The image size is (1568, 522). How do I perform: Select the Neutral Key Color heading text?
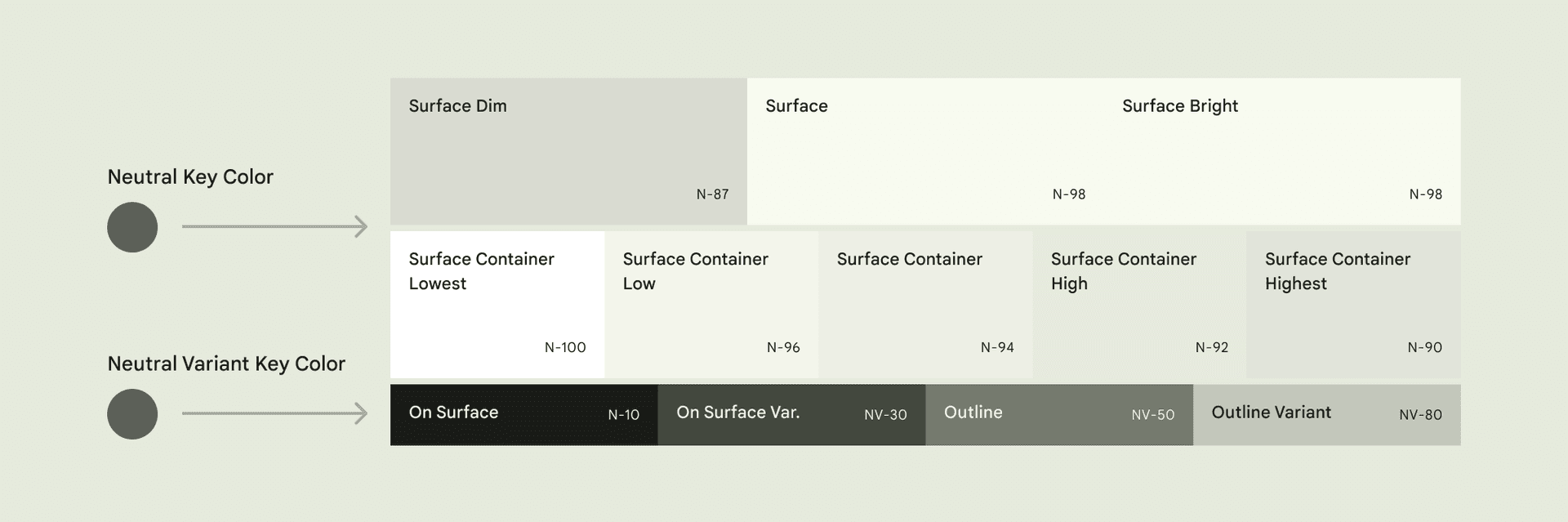pyautogui.click(x=190, y=177)
